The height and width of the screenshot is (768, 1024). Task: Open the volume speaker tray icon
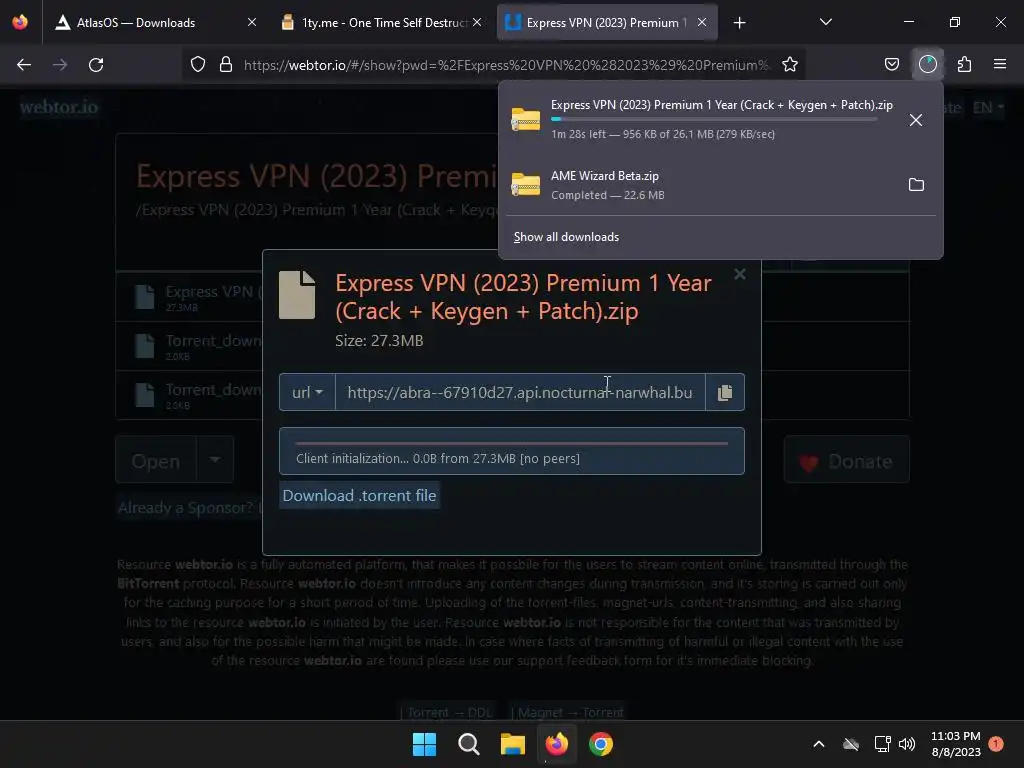(906, 744)
